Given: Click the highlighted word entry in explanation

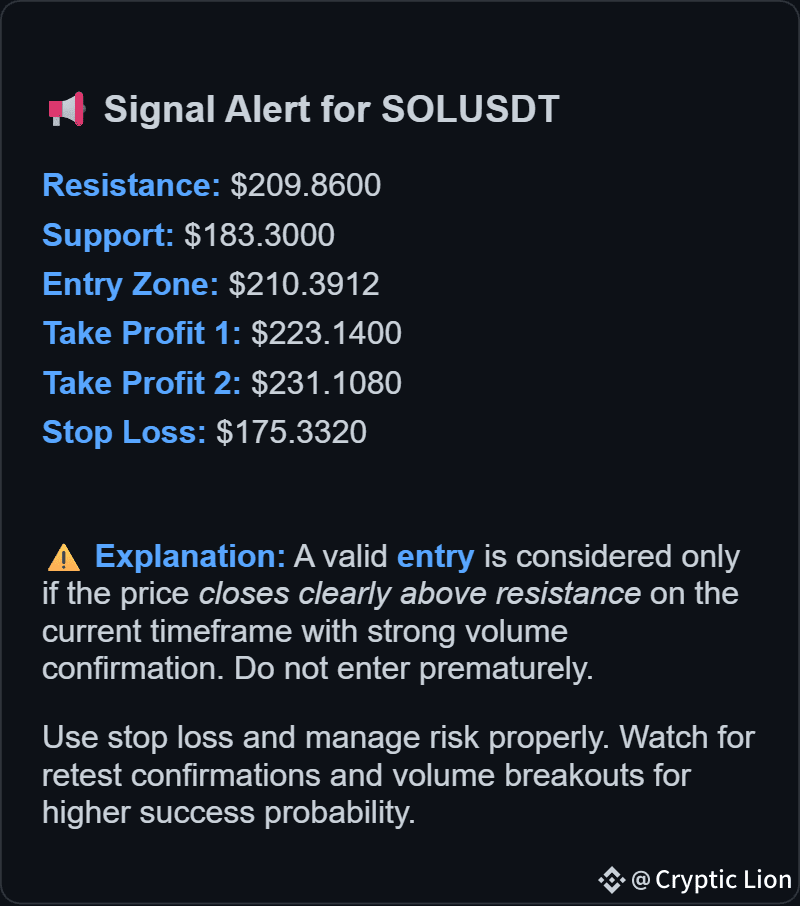Looking at the screenshot, I should point(436,557).
